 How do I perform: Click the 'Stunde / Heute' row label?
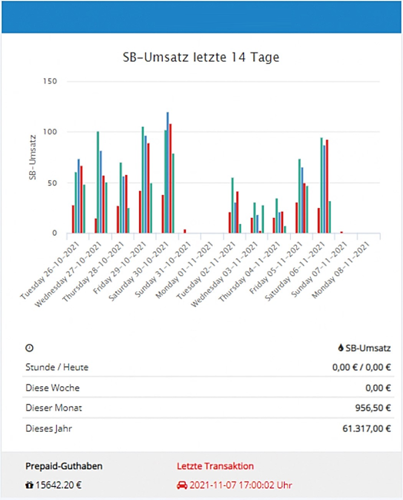(x=57, y=367)
